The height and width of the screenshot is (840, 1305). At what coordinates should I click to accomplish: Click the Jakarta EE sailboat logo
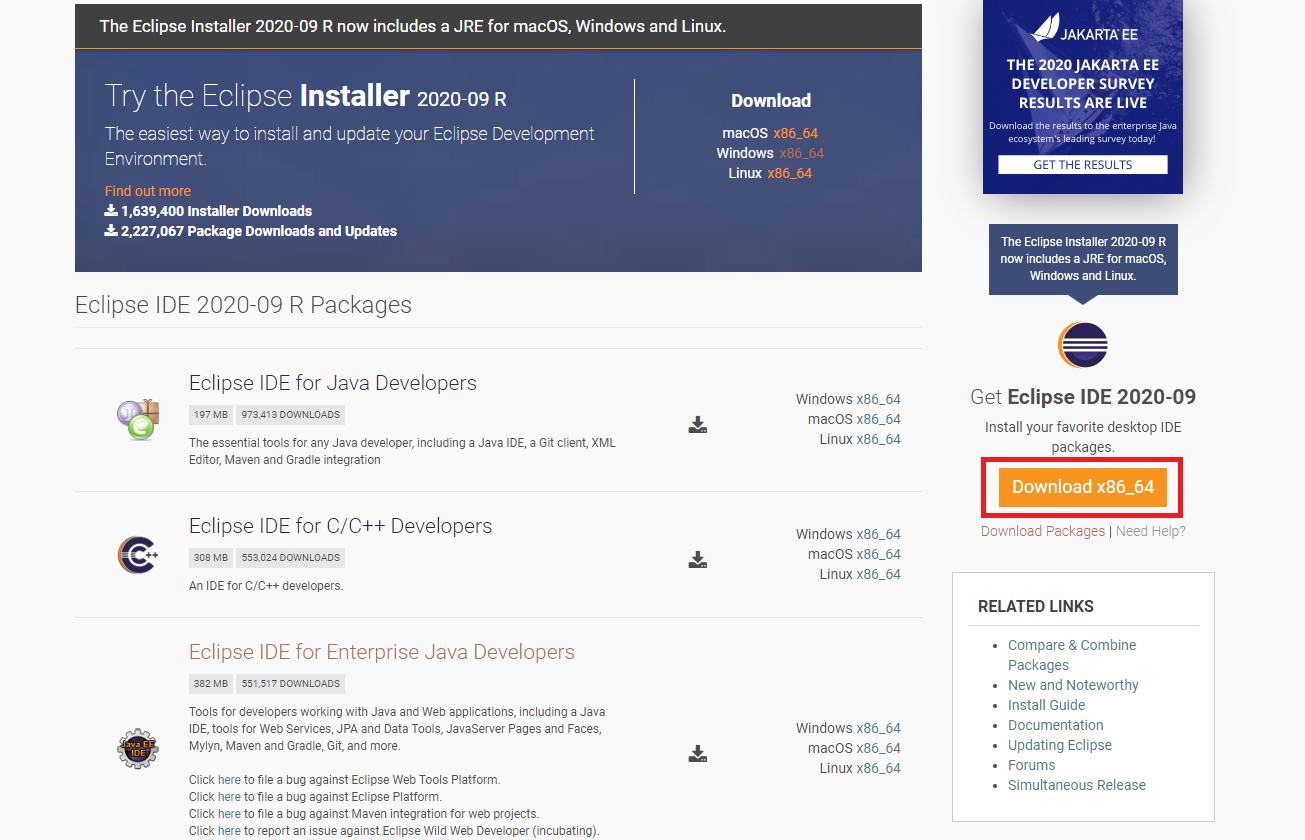pos(1046,28)
